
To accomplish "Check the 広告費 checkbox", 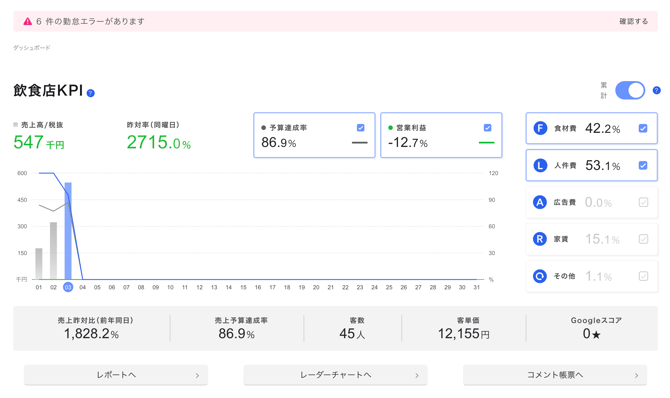I will tap(644, 202).
